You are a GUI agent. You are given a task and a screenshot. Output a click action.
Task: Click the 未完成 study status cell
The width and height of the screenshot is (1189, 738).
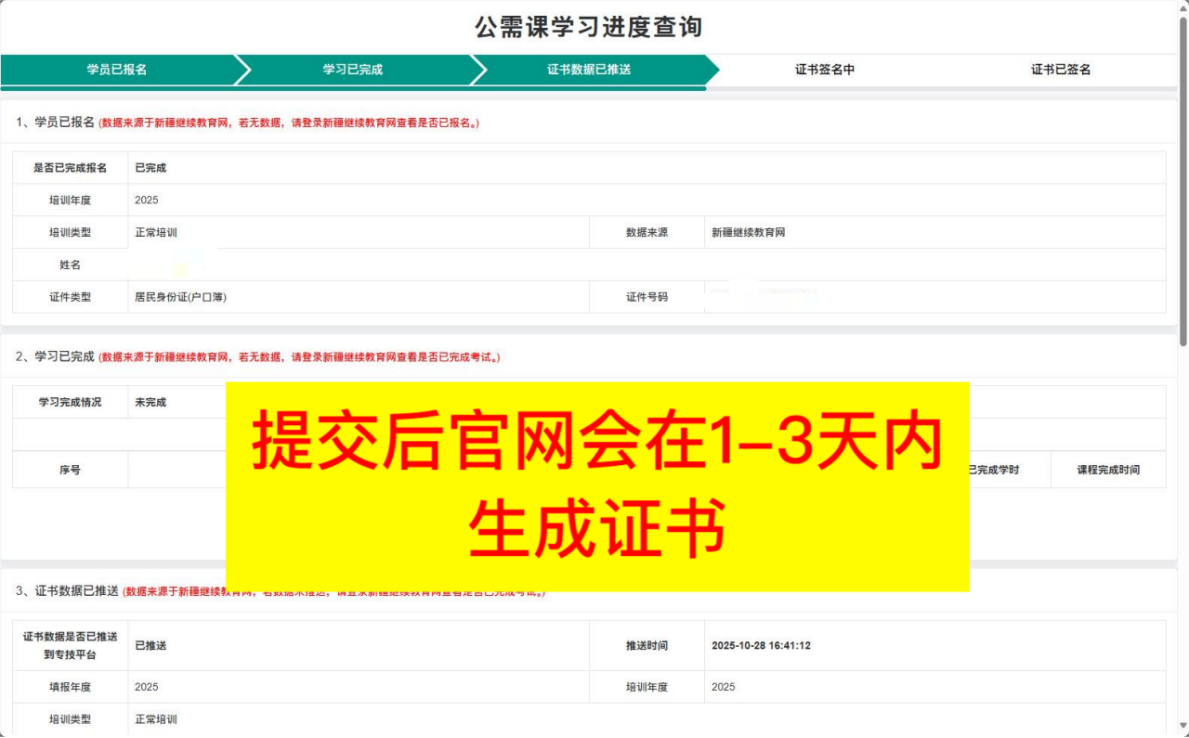[x=152, y=401]
